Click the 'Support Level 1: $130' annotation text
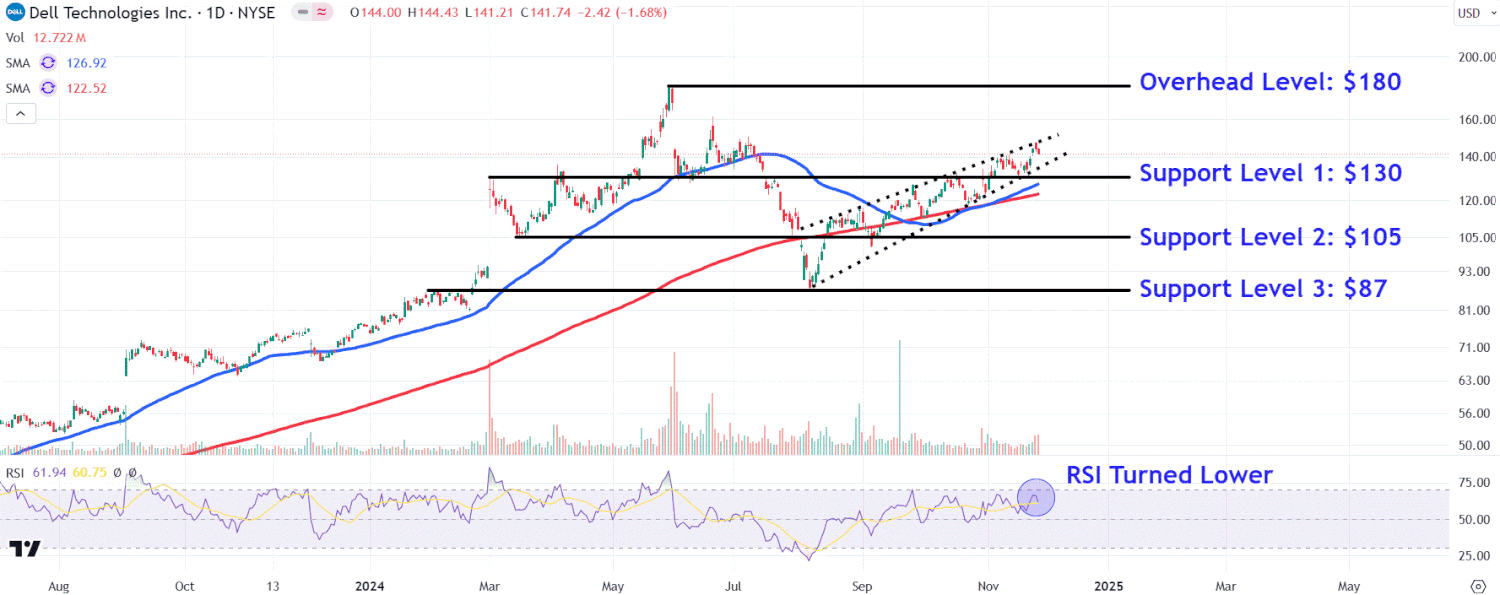 (x=1270, y=173)
